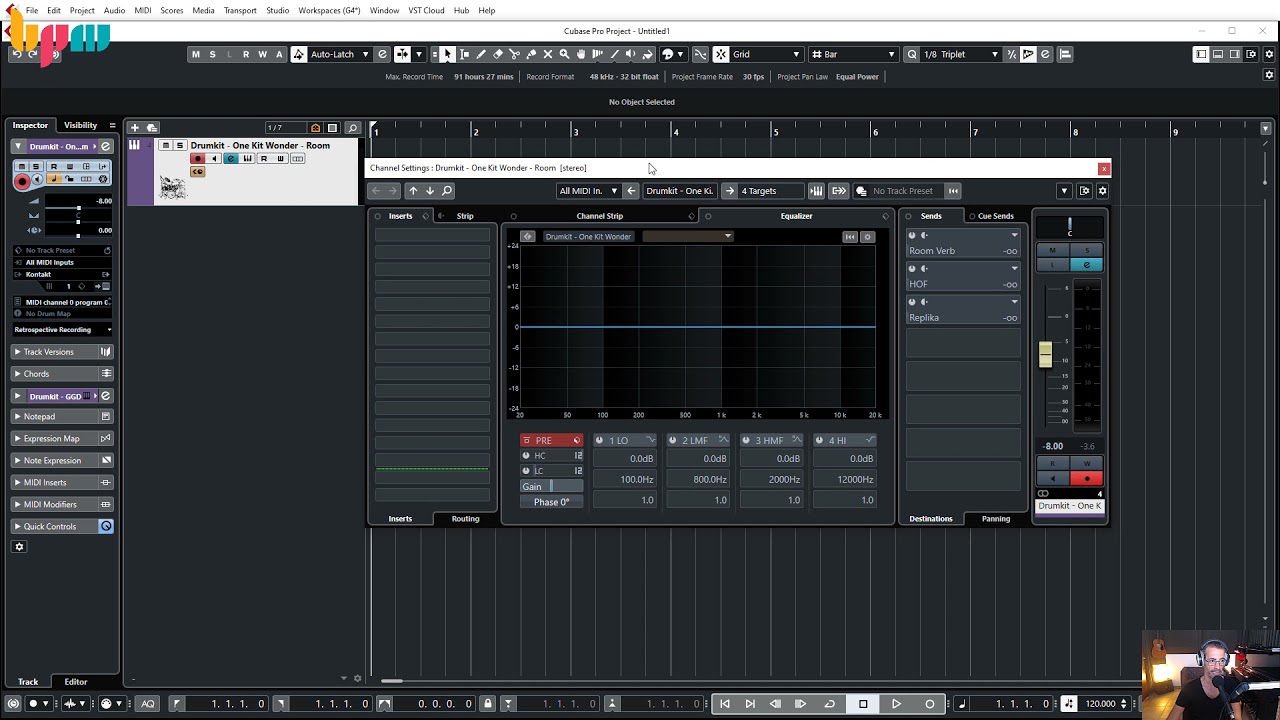Open the Transport menu

(x=240, y=10)
